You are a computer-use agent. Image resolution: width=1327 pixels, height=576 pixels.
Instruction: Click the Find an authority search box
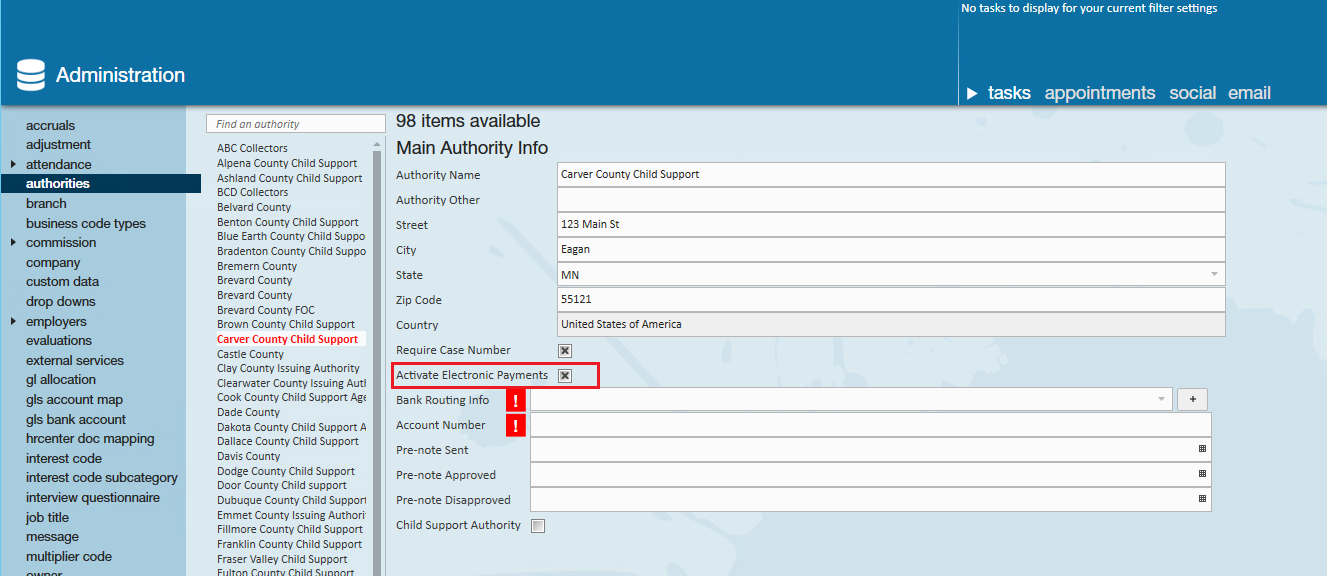click(x=295, y=124)
